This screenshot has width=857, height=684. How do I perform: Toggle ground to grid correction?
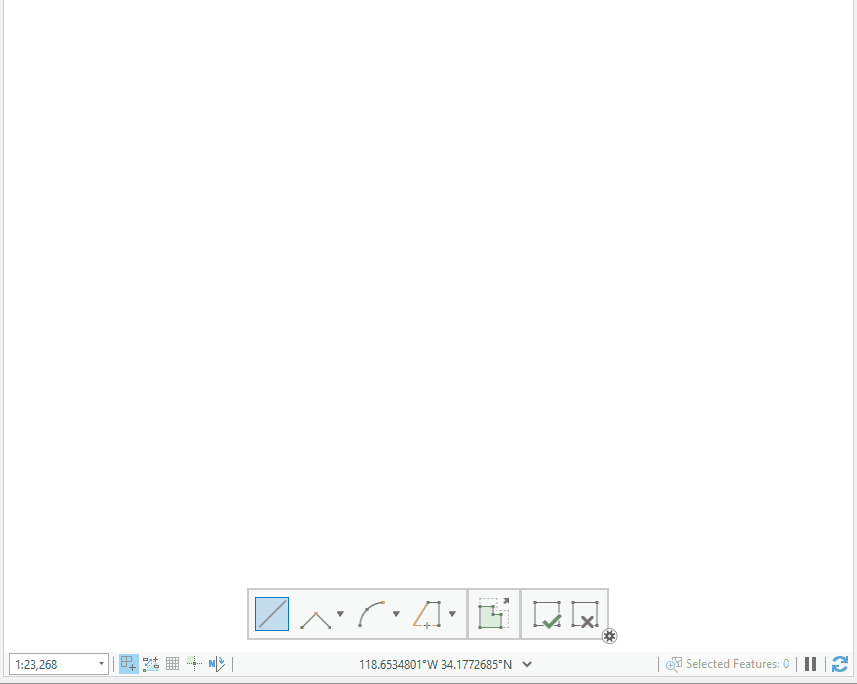click(217, 664)
